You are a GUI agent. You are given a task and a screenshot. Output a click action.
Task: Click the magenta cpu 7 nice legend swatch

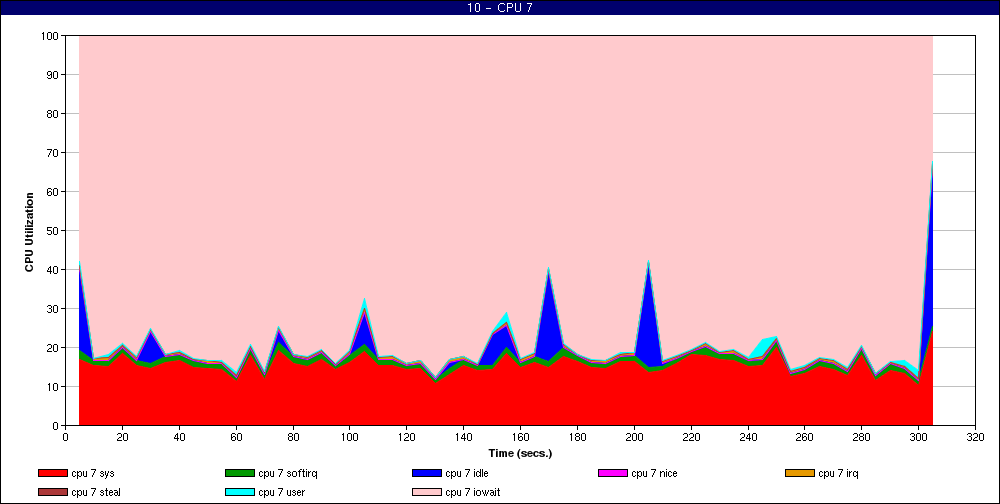(x=613, y=473)
